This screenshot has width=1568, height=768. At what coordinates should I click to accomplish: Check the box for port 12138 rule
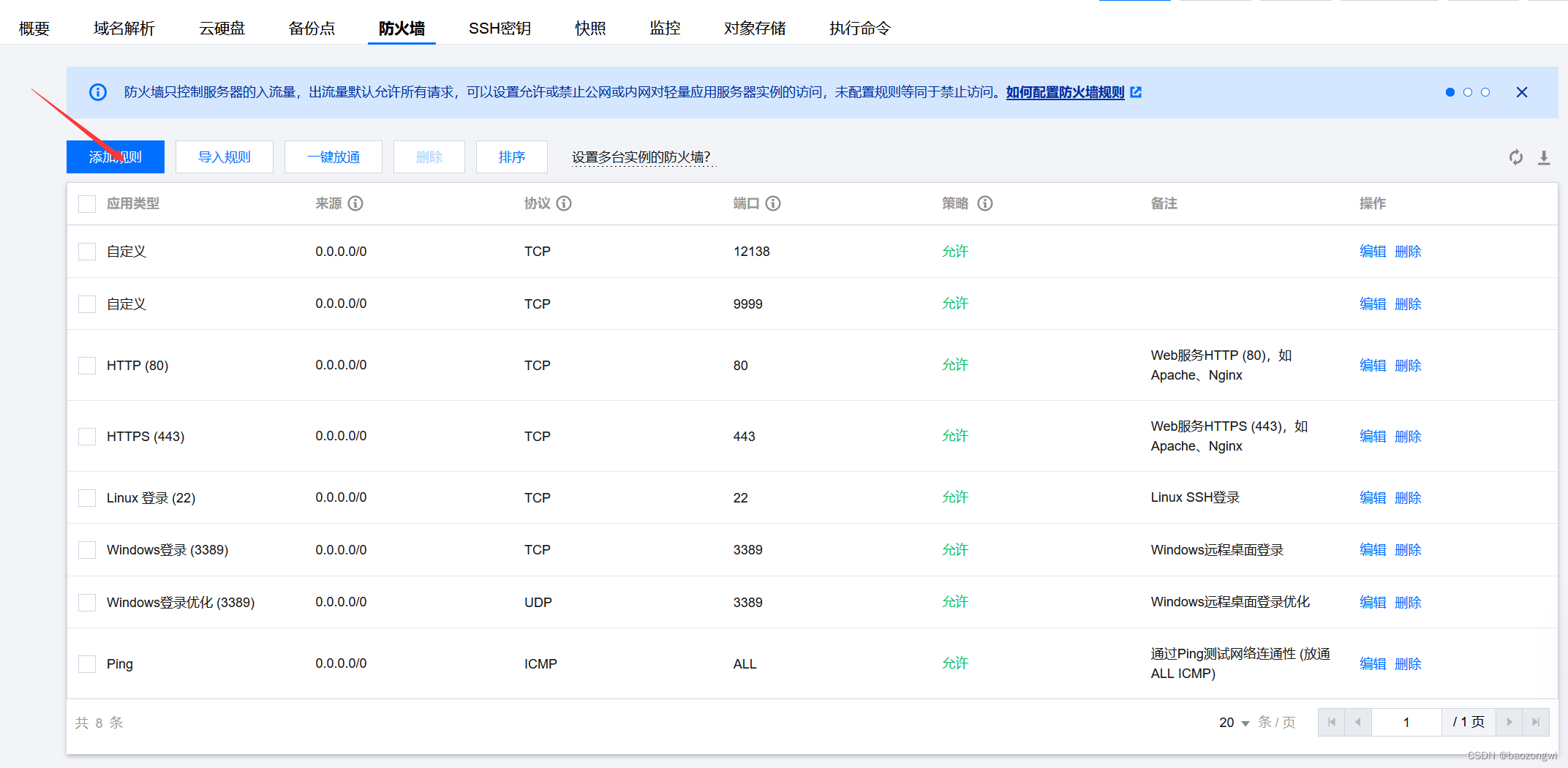[x=87, y=252]
